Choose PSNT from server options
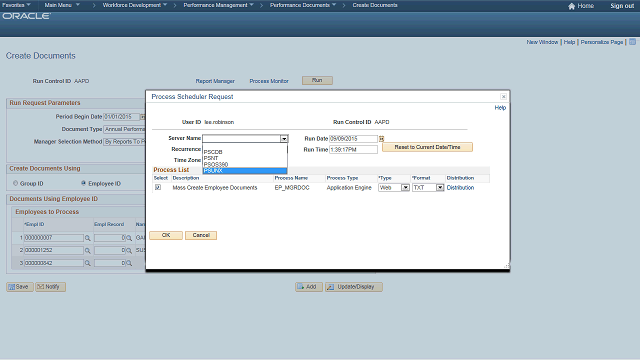Viewport: 640px width, 360px height. (244, 158)
